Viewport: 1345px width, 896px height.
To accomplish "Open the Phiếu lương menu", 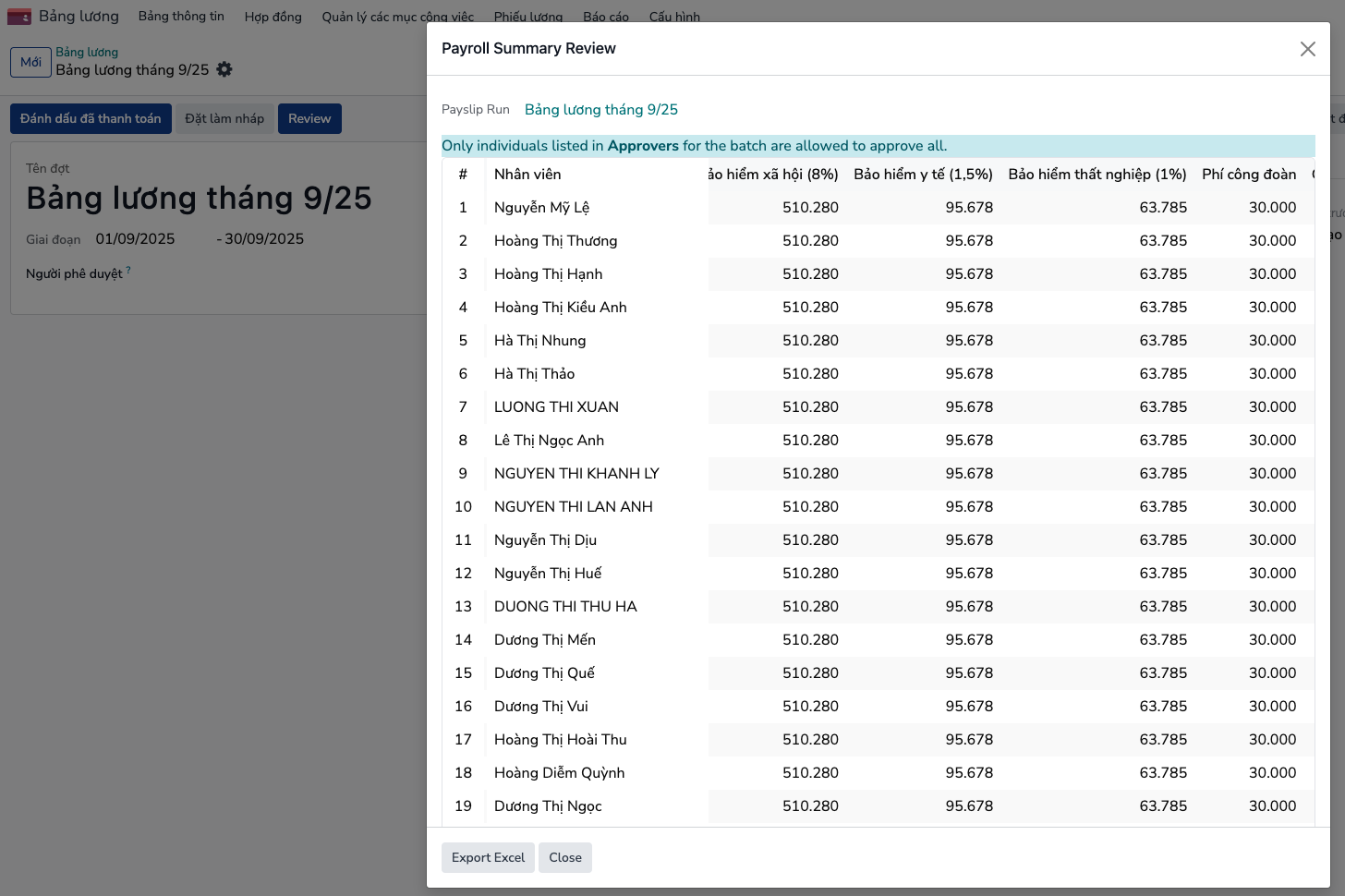I will pos(527,17).
